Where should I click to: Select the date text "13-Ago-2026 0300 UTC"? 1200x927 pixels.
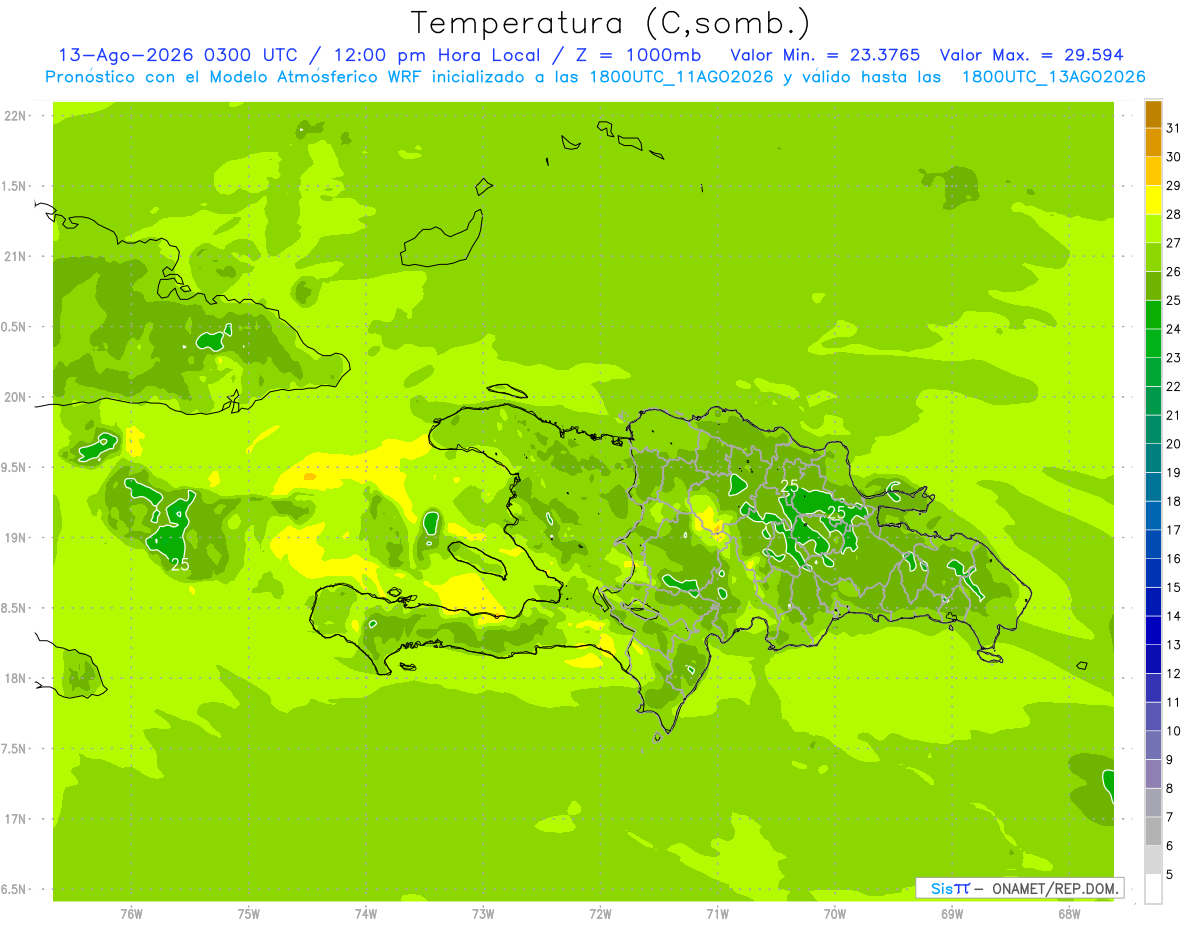coord(178,55)
